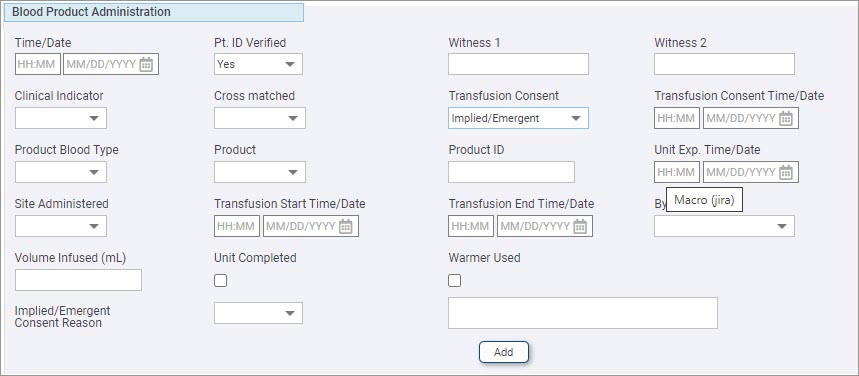Check the Warmer Used checkbox
Image resolution: width=859 pixels, height=376 pixels.
[454, 281]
